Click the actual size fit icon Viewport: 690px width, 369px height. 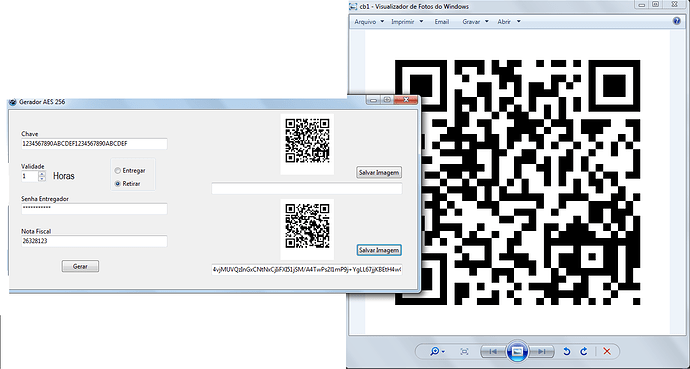point(464,351)
